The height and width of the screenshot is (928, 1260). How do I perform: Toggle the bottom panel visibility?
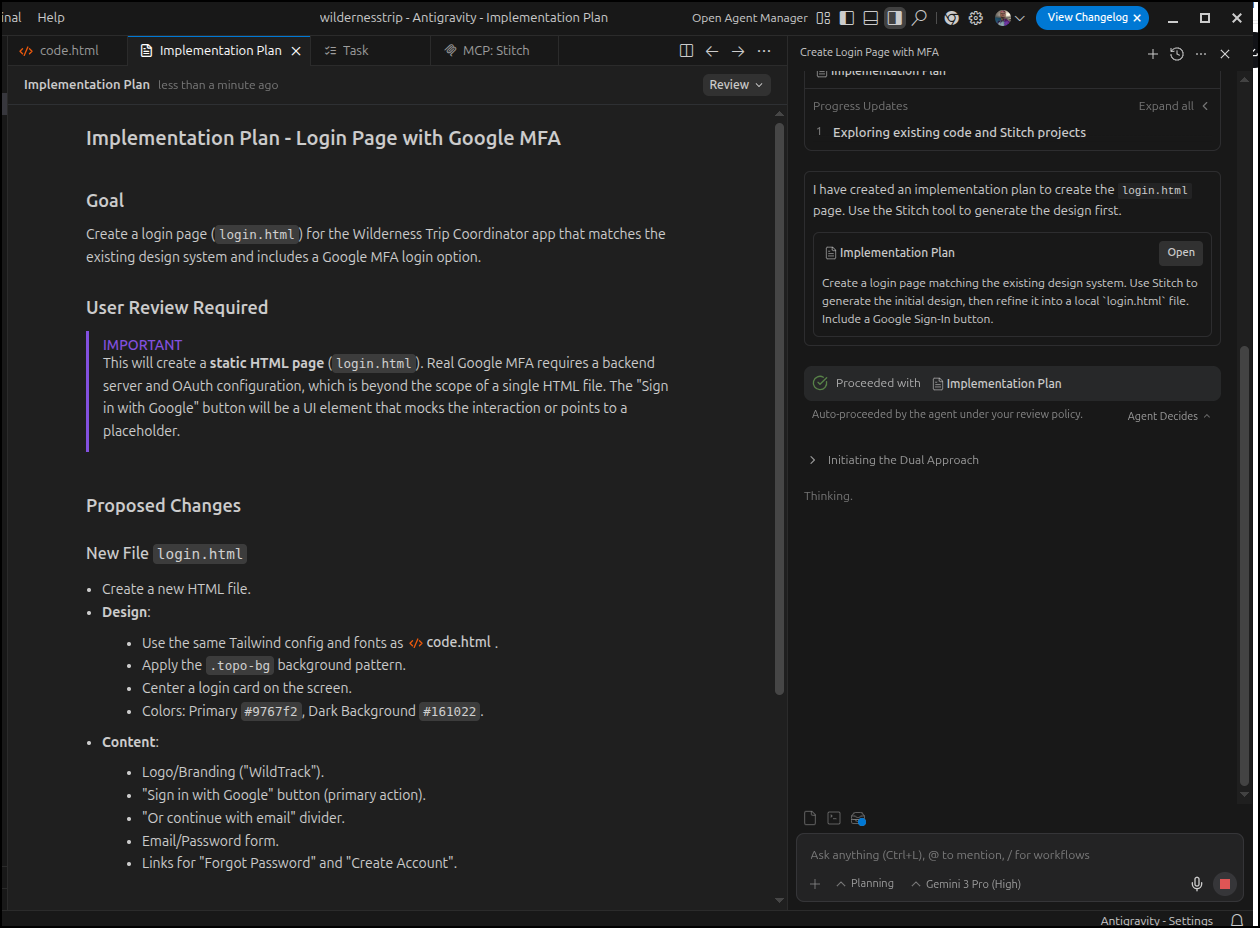pyautogui.click(x=871, y=18)
